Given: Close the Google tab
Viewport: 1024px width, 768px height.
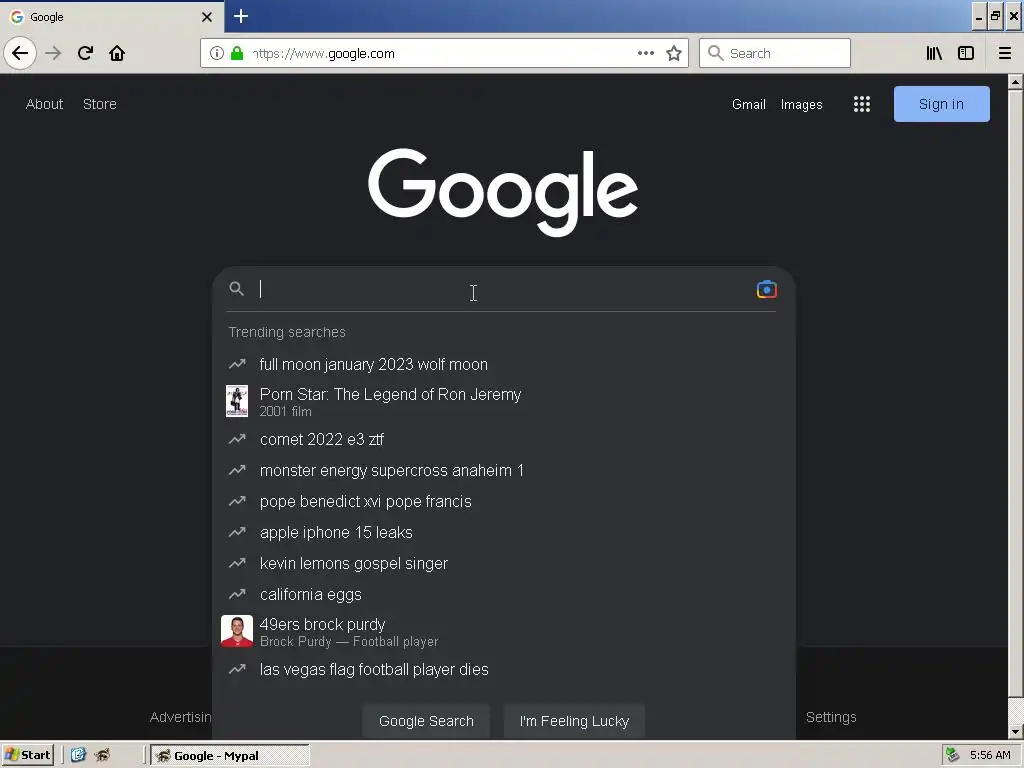Looking at the screenshot, I should click(207, 17).
